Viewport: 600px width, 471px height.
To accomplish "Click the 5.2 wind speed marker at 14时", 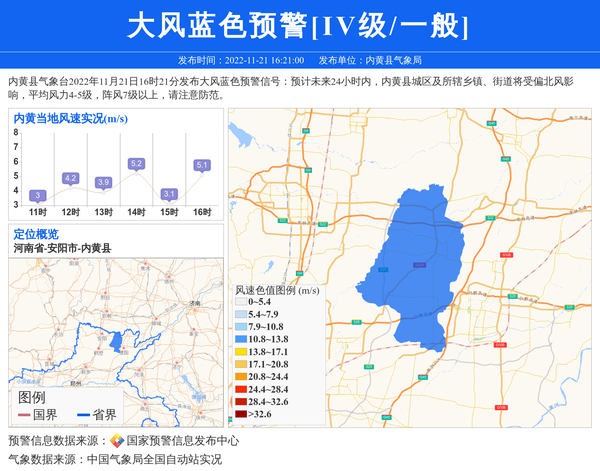I will pos(137,163).
